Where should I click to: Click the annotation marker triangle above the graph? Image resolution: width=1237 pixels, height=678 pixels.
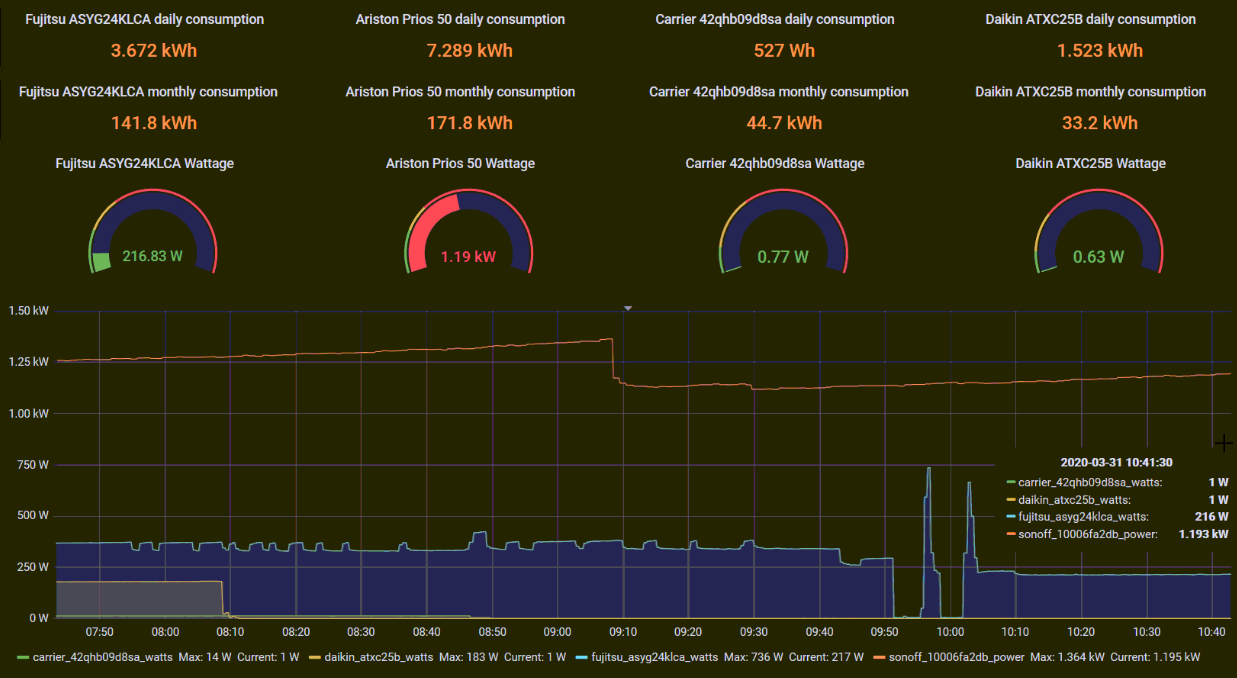(628, 309)
